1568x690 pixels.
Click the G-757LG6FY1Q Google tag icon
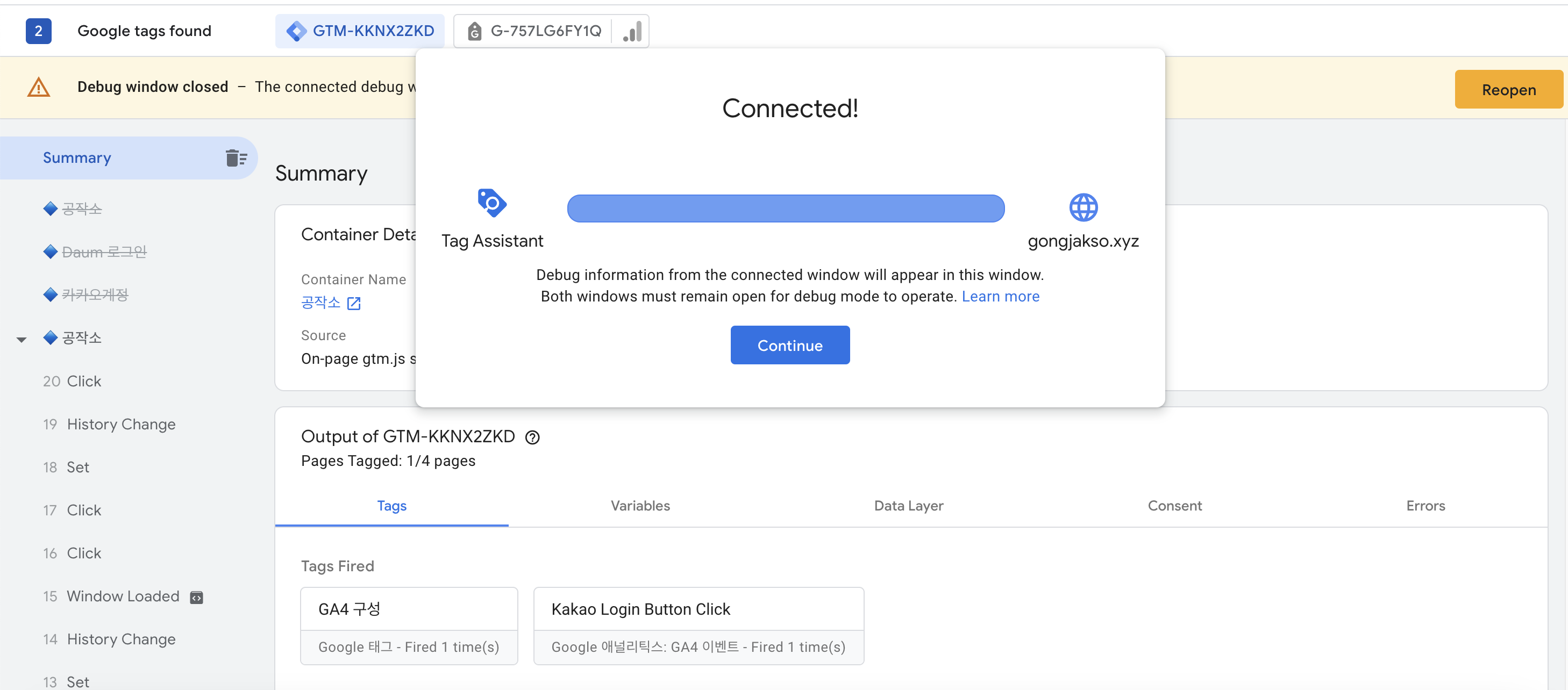click(474, 31)
